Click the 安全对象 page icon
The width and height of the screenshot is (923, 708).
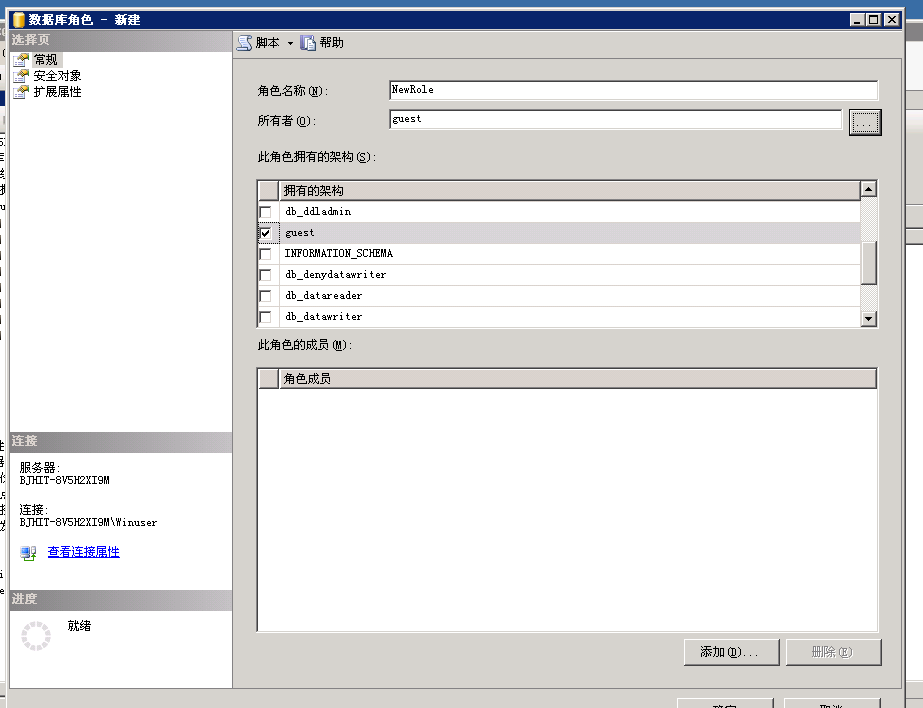21,76
